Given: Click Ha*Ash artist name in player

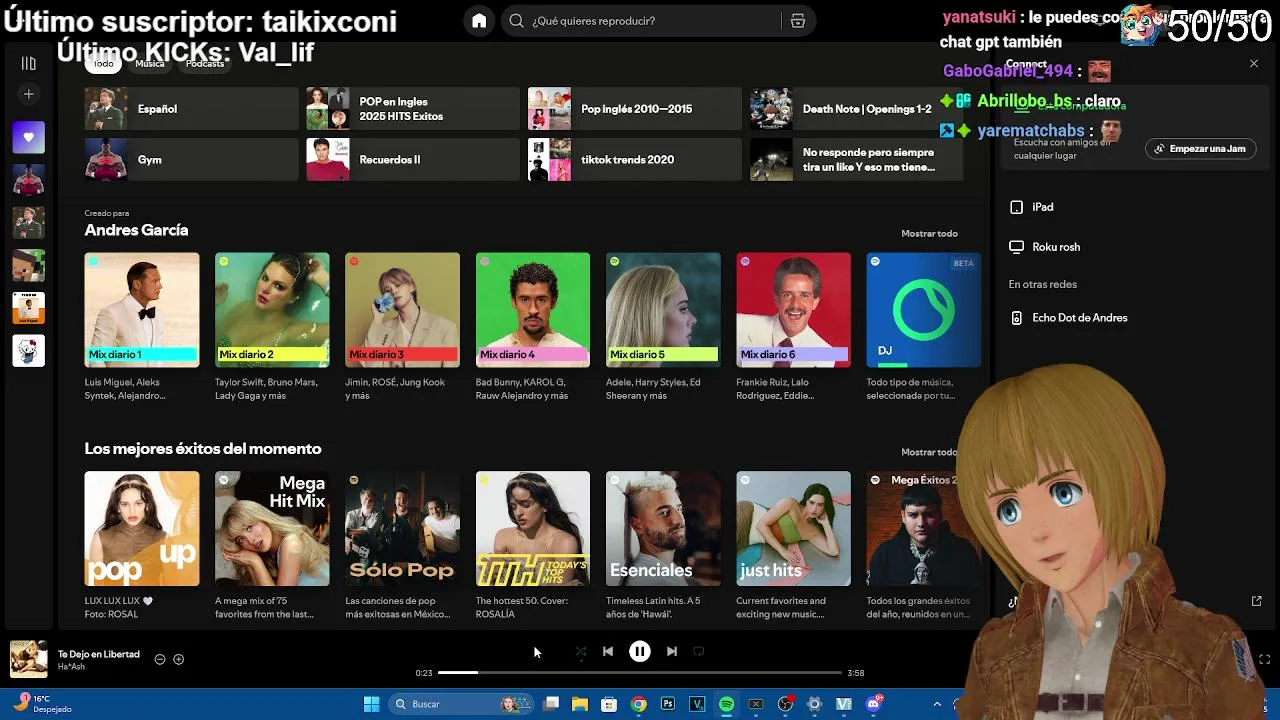Looking at the screenshot, I should coord(71,667).
